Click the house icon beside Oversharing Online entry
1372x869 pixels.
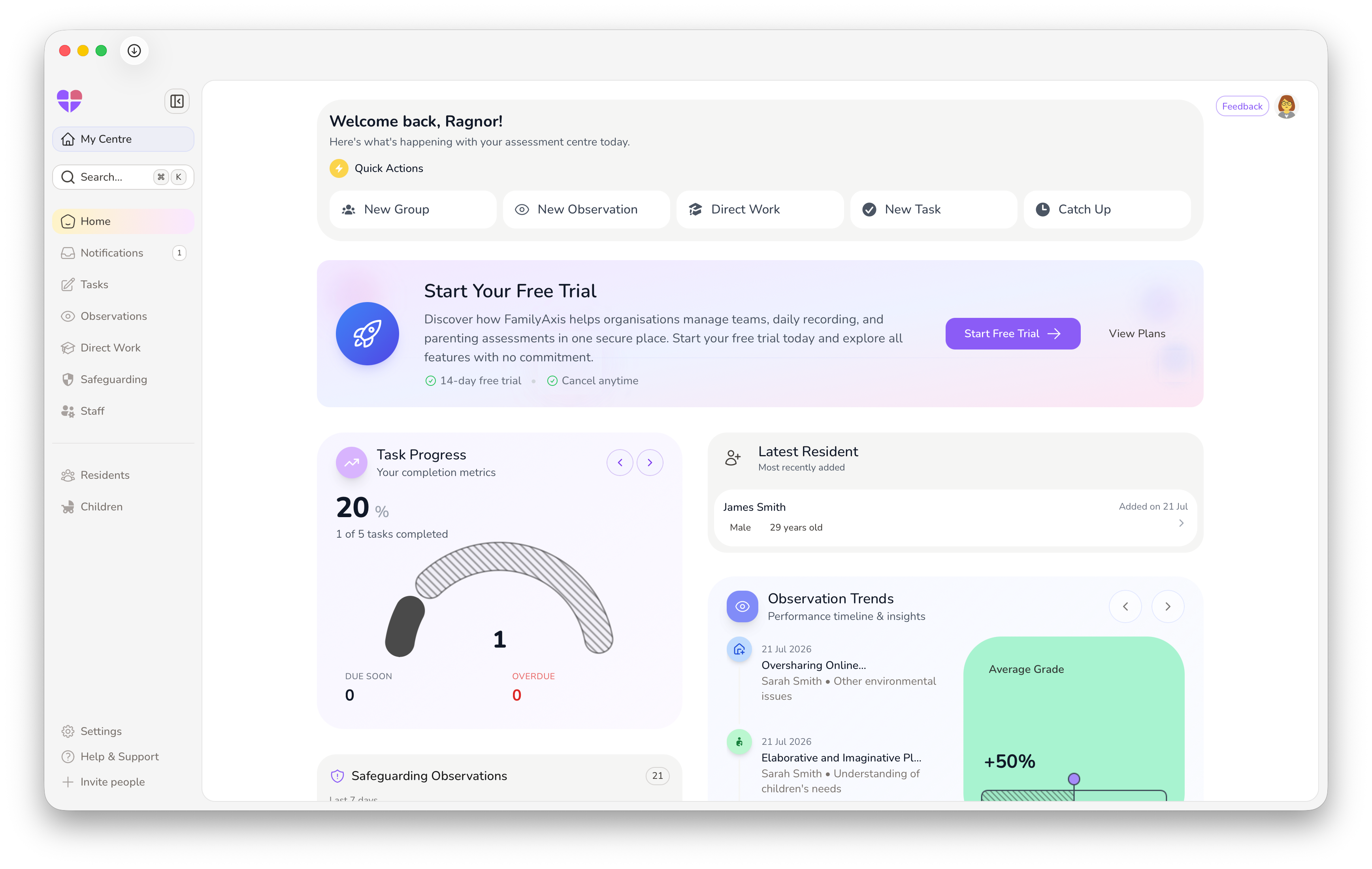click(740, 650)
